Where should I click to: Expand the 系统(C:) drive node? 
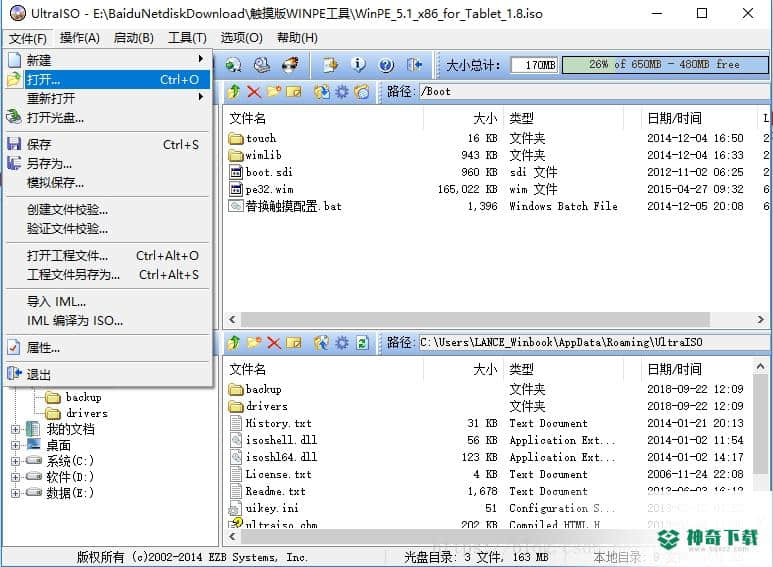pos(16,461)
